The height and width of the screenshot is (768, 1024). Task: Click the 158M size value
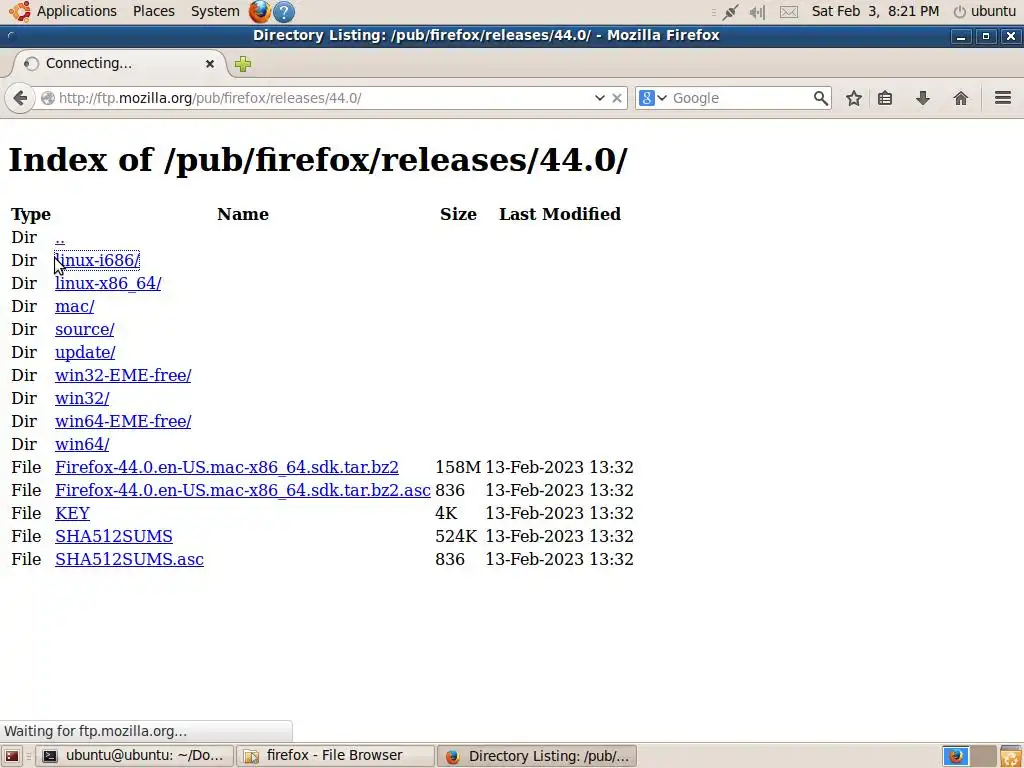458,467
